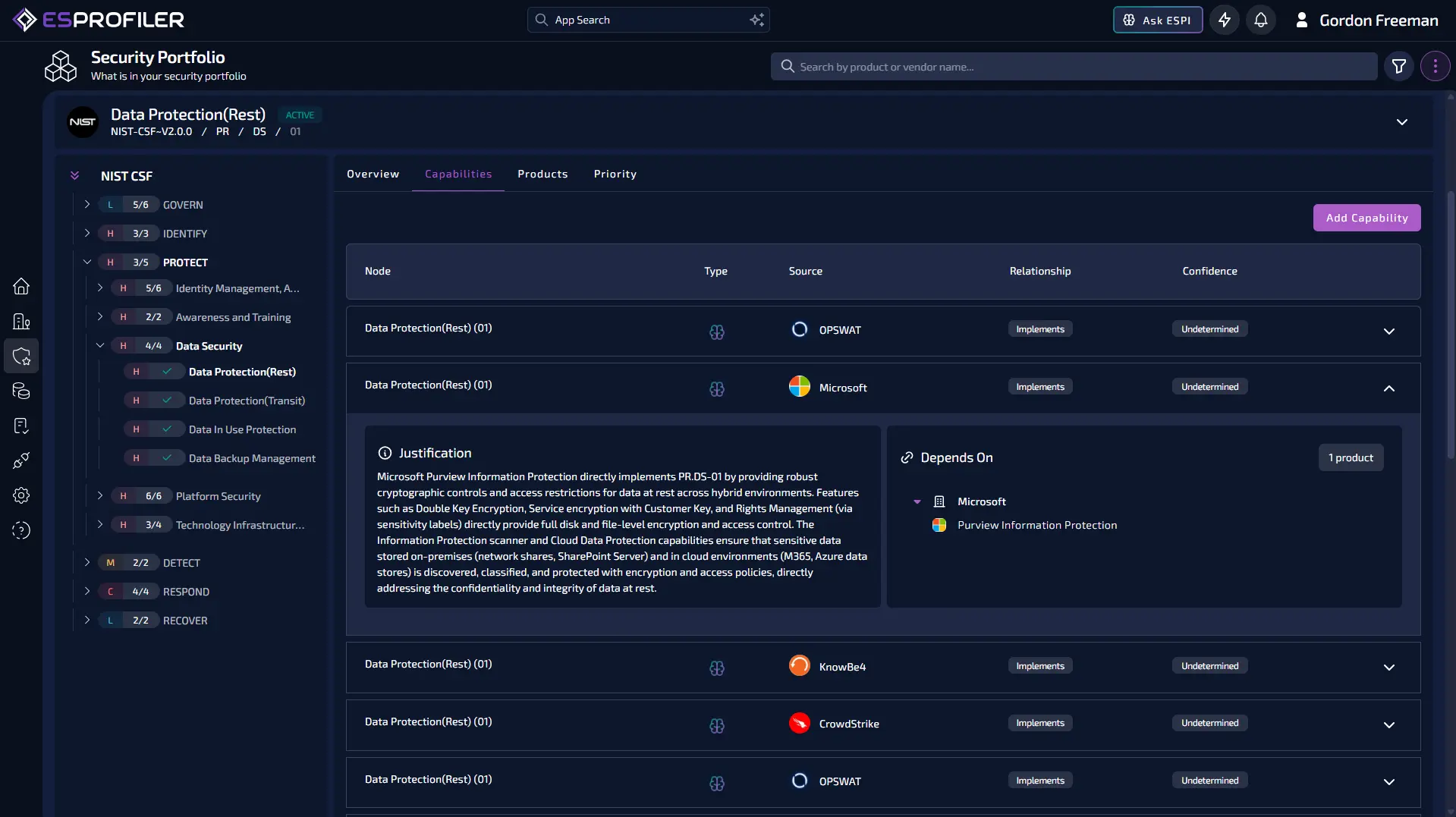
Task: Click the NIST framework logo badge
Action: pos(83,122)
